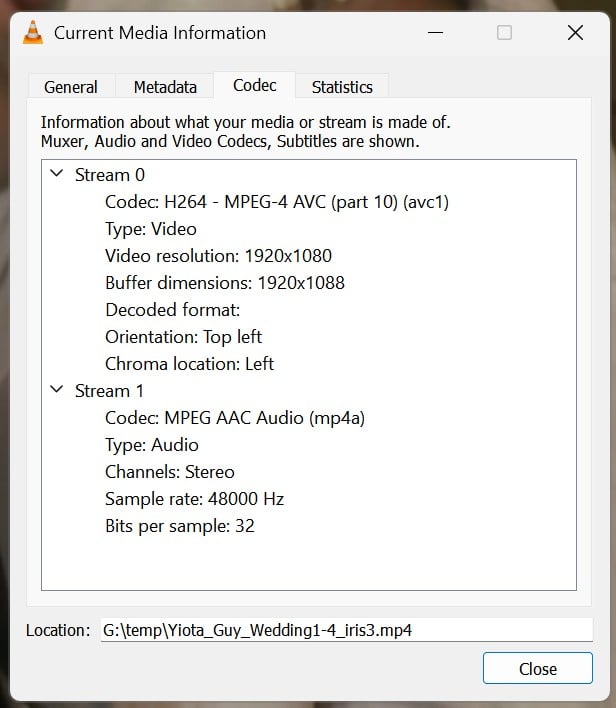Select the H264 video codec row

click(276, 202)
